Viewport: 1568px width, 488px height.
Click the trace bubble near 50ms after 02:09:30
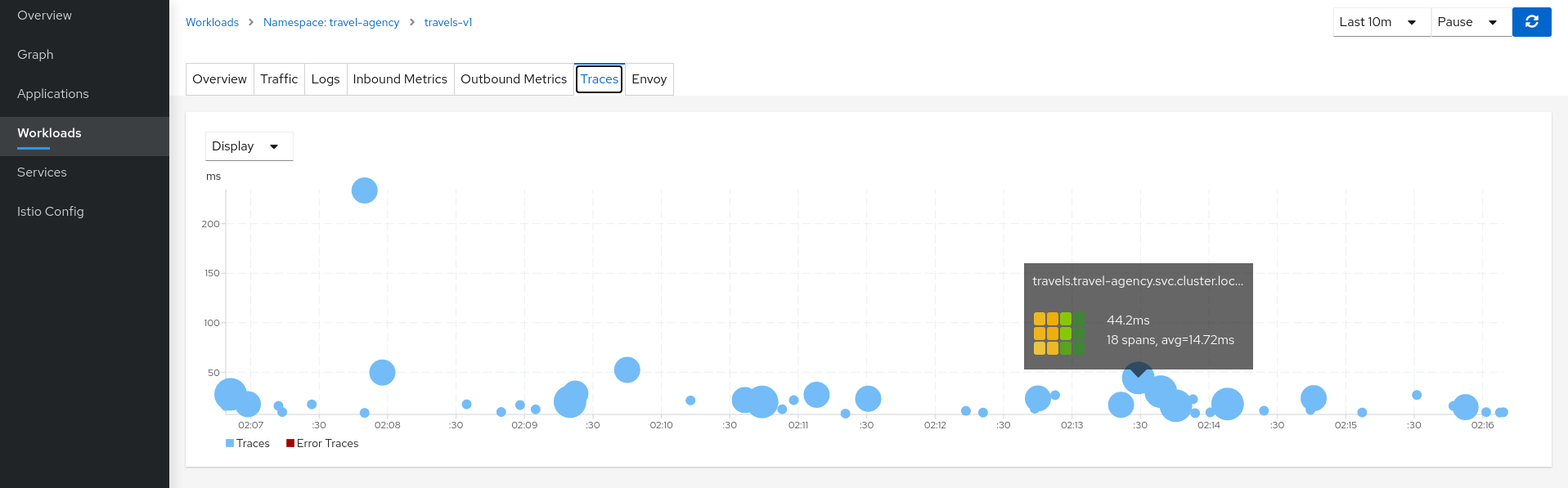[627, 369]
